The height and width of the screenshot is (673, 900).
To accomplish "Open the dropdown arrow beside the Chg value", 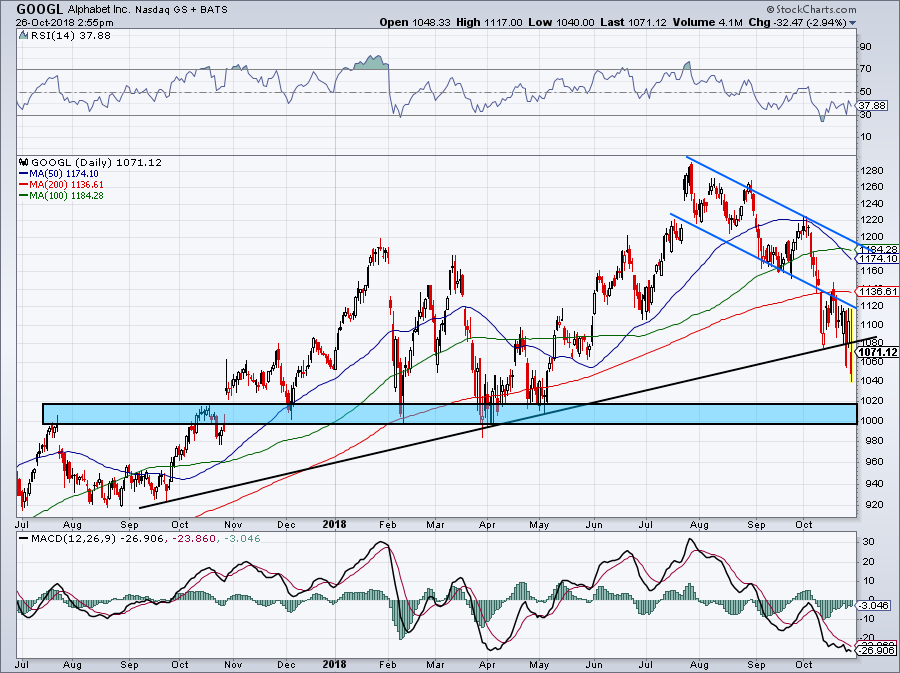I will 852,23.
